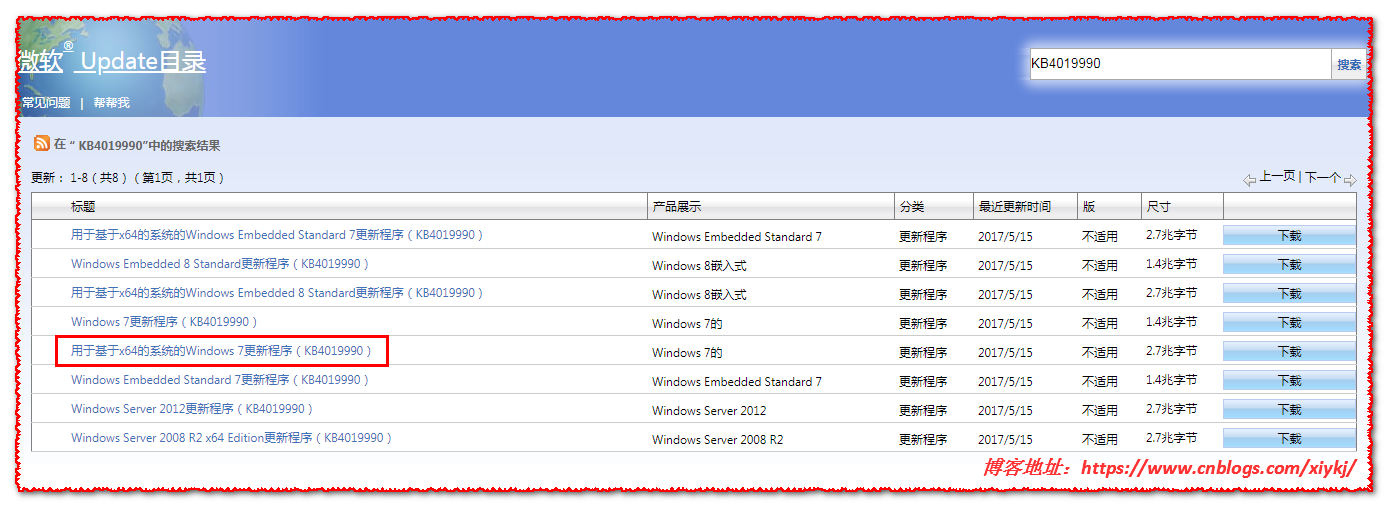Click date 2017/5/15 in Server 2008 R2 row
1389x508 pixels.
point(1005,439)
